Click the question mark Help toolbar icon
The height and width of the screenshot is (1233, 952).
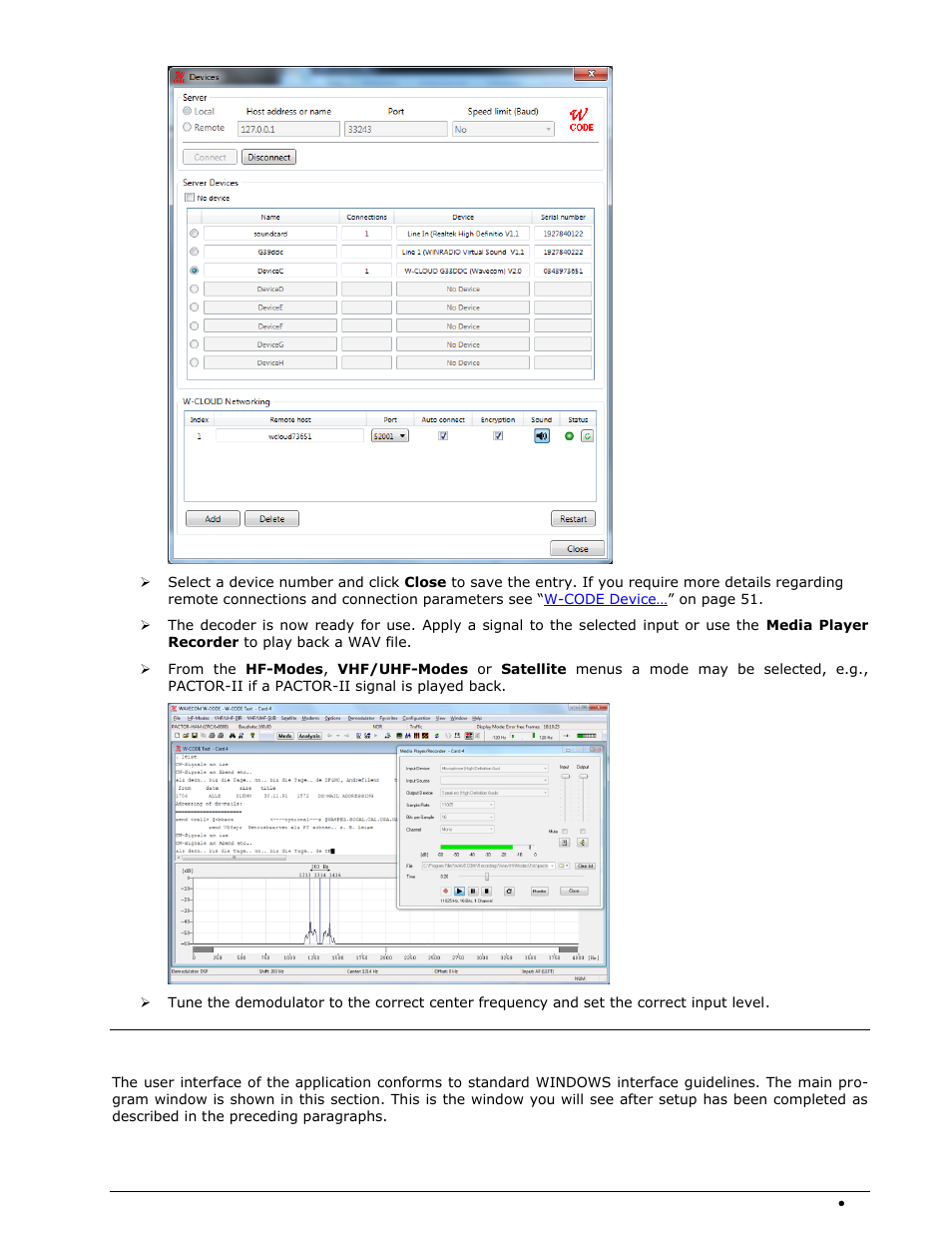pyautogui.click(x=252, y=736)
